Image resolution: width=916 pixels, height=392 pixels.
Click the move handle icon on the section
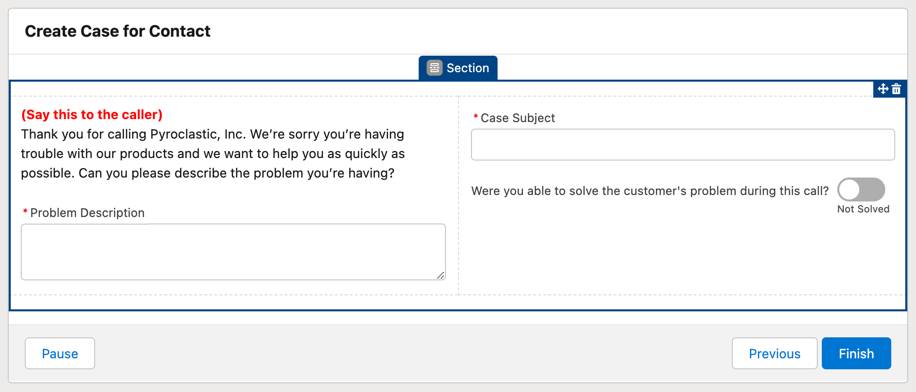(883, 89)
